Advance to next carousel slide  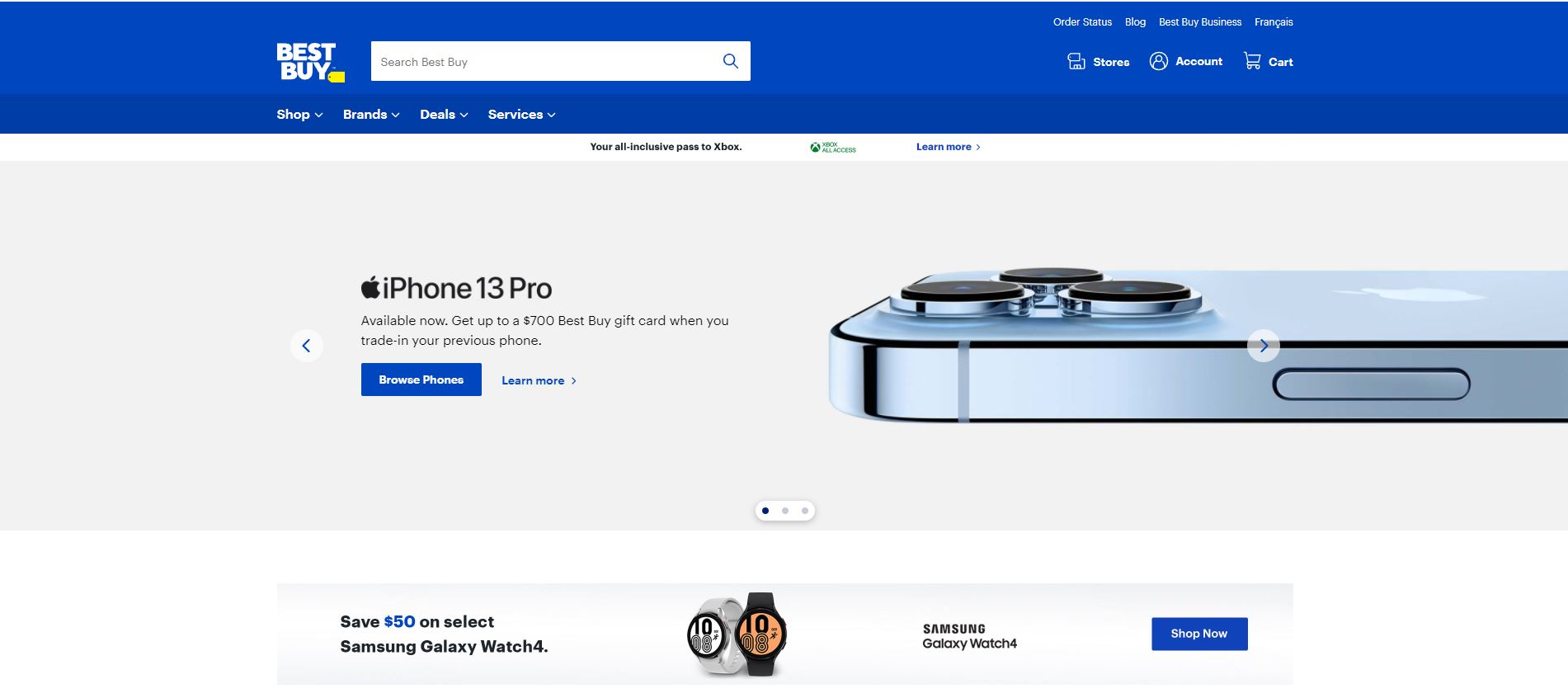pyautogui.click(x=1263, y=346)
